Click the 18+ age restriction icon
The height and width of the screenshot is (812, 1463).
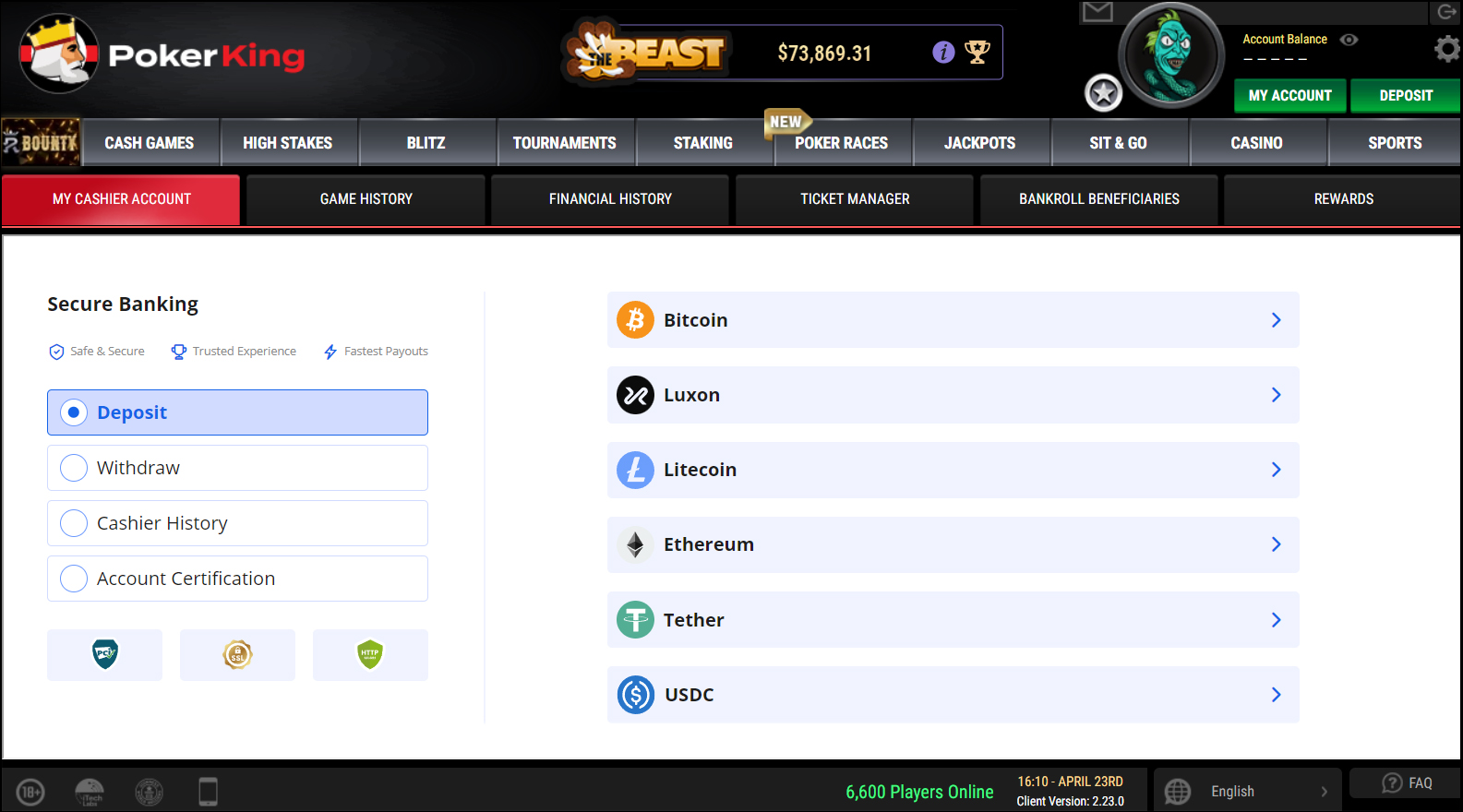point(30,792)
